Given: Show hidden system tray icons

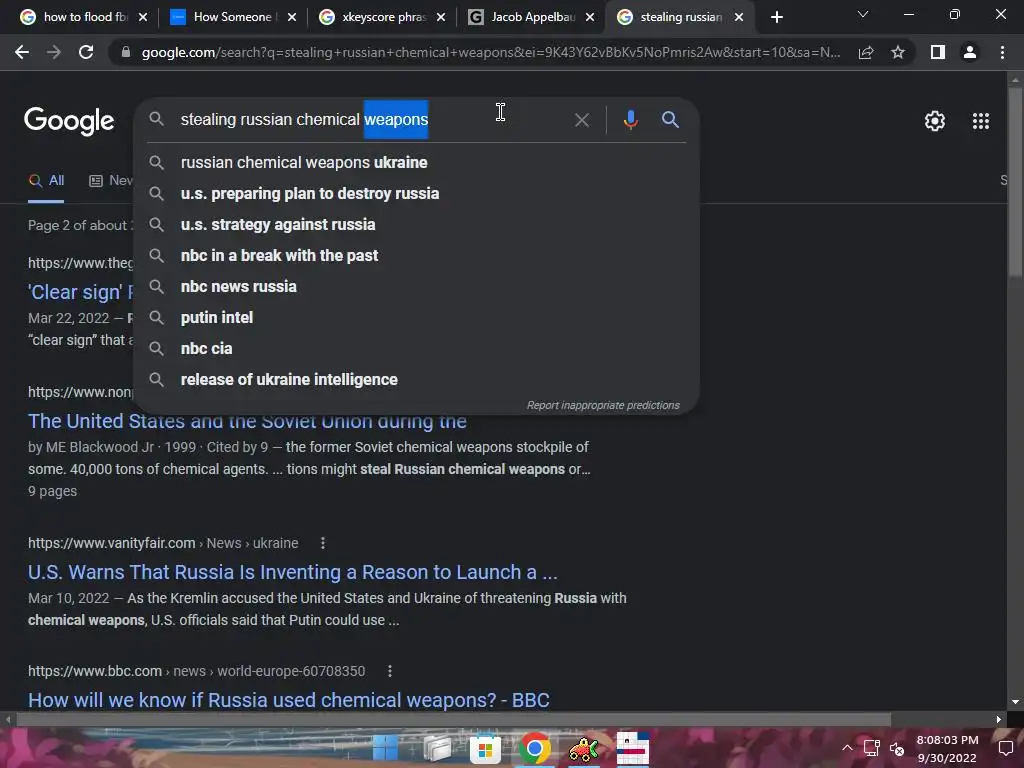Looking at the screenshot, I should coord(847,748).
